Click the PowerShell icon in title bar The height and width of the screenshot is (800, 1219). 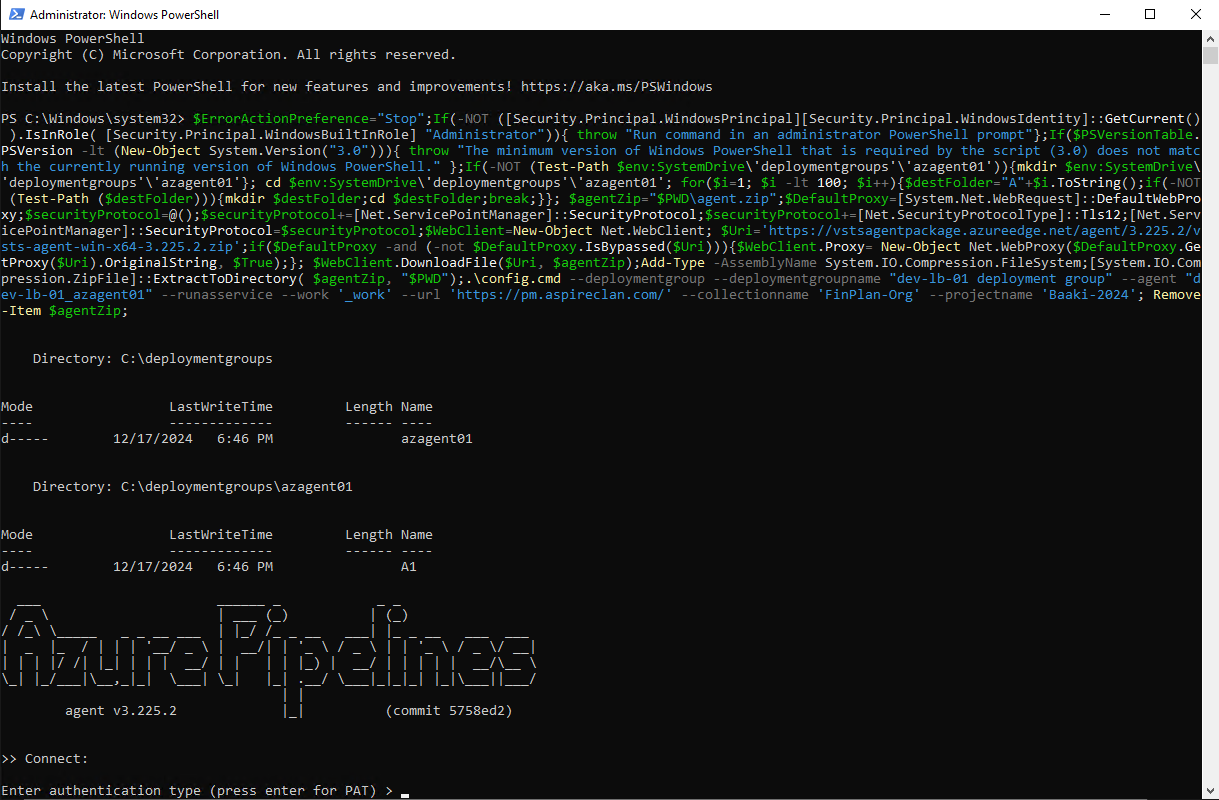[x=15, y=15]
